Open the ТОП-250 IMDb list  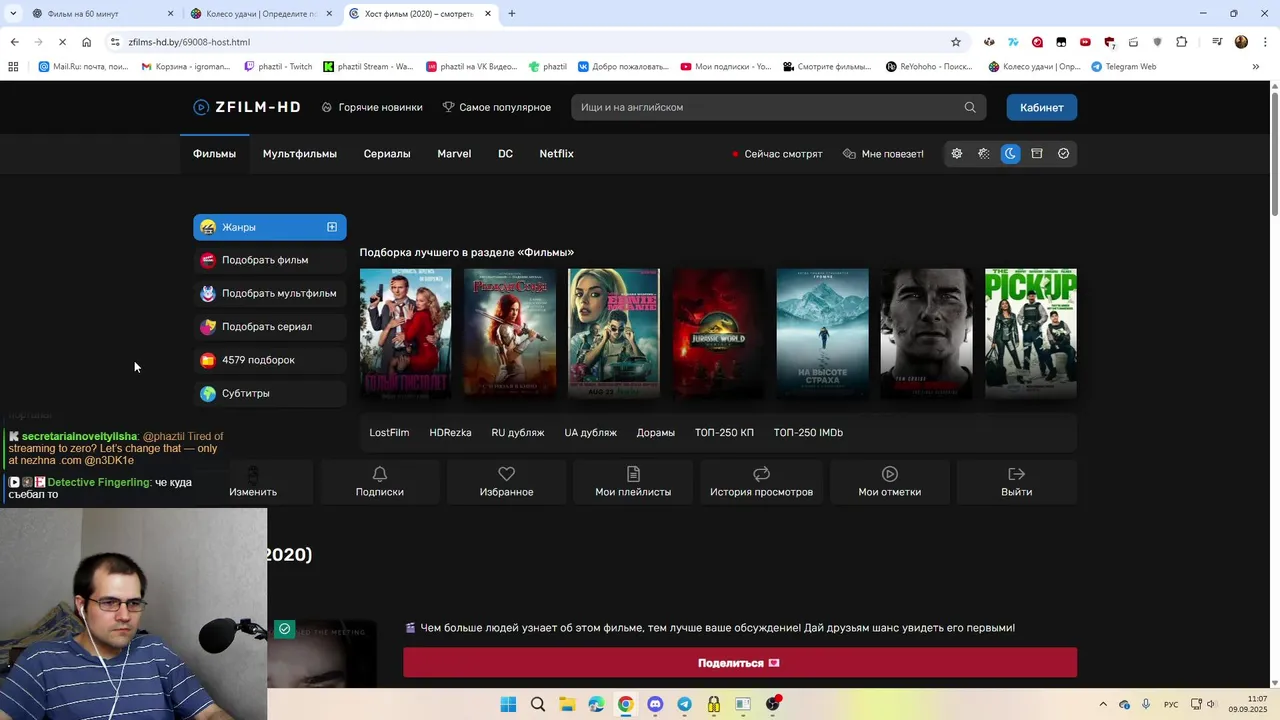coord(808,433)
